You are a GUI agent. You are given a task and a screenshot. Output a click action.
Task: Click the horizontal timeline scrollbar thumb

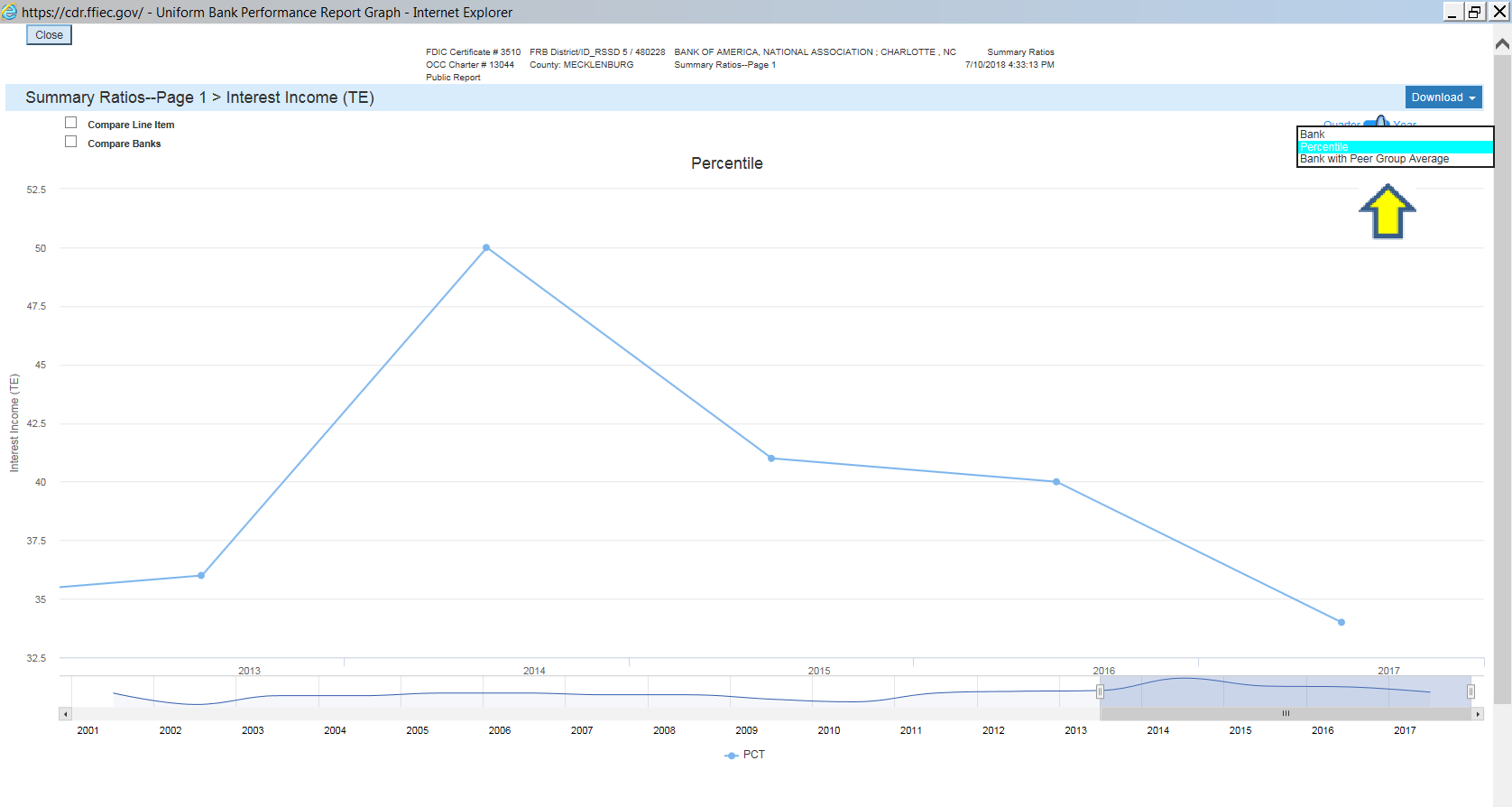(1286, 714)
